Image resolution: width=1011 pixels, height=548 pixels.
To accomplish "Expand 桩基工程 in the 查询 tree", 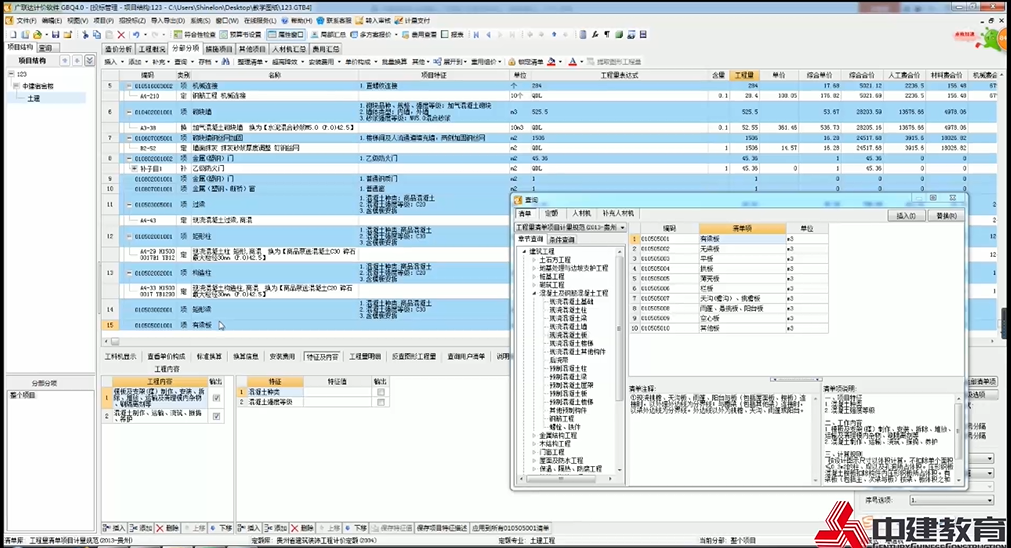I will click(534, 277).
